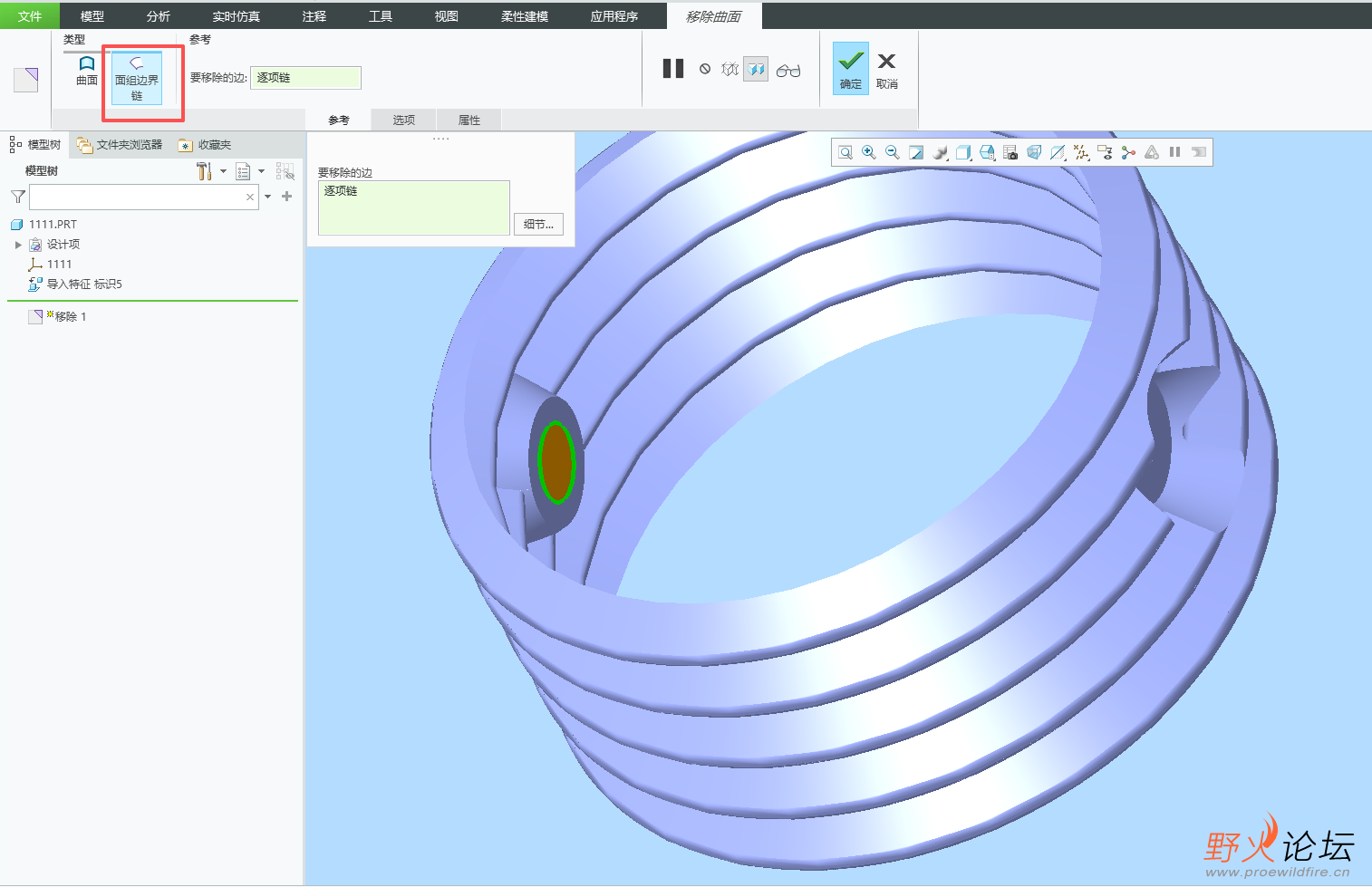Click the last greyed icon in graphics toolbar
Screen dimensions: 1372x887
pyautogui.click(x=1199, y=152)
